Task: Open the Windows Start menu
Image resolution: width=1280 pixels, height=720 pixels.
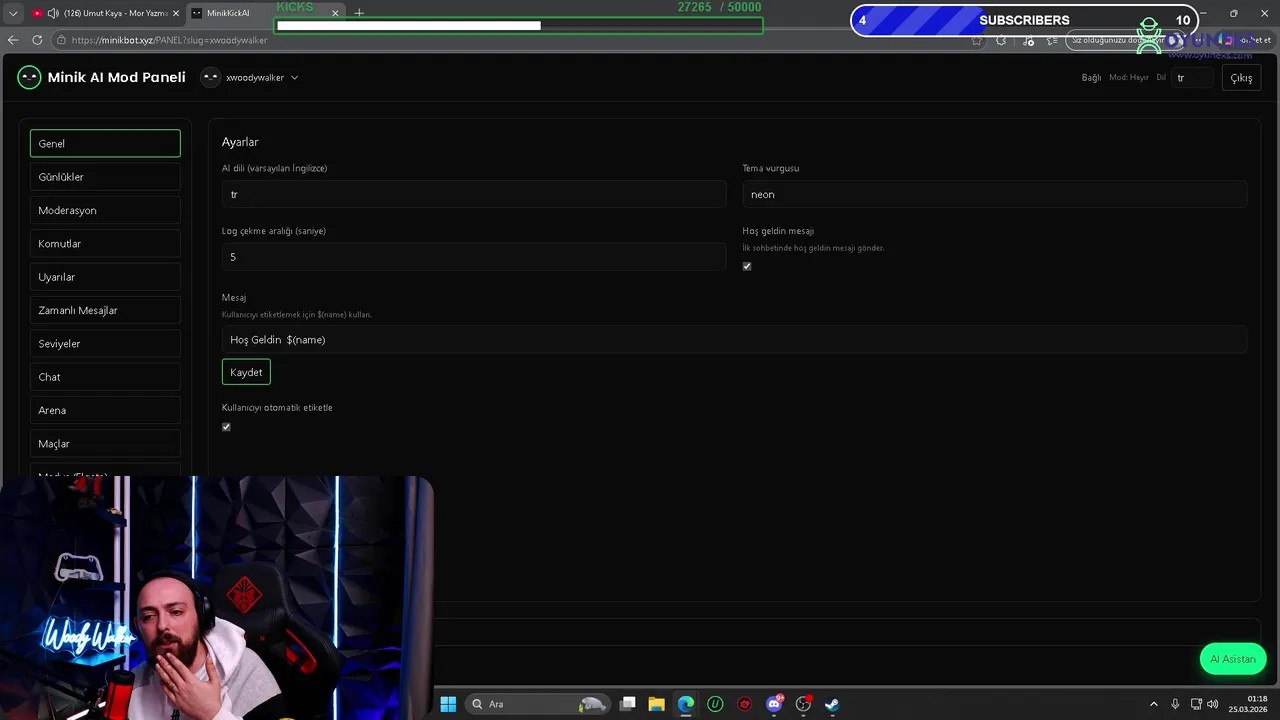Action: click(448, 704)
